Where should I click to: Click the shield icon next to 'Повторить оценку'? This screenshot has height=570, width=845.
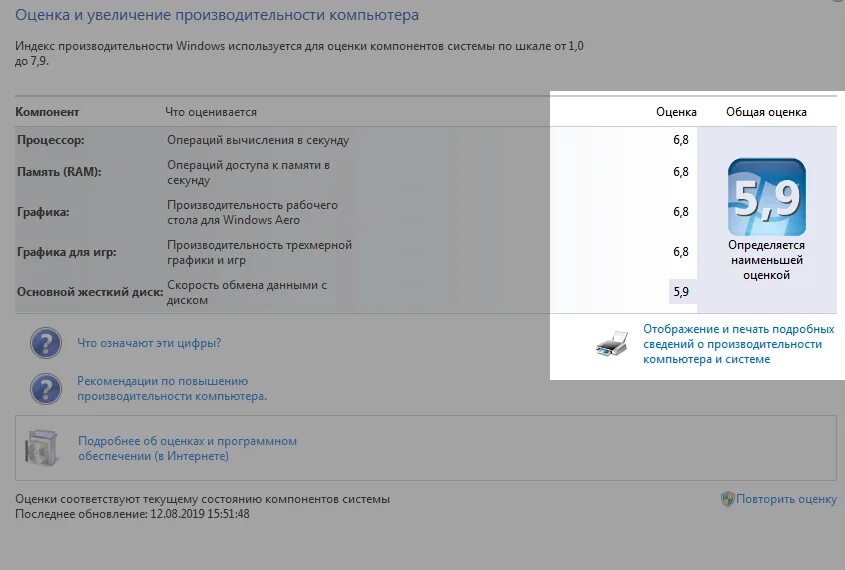[x=728, y=499]
